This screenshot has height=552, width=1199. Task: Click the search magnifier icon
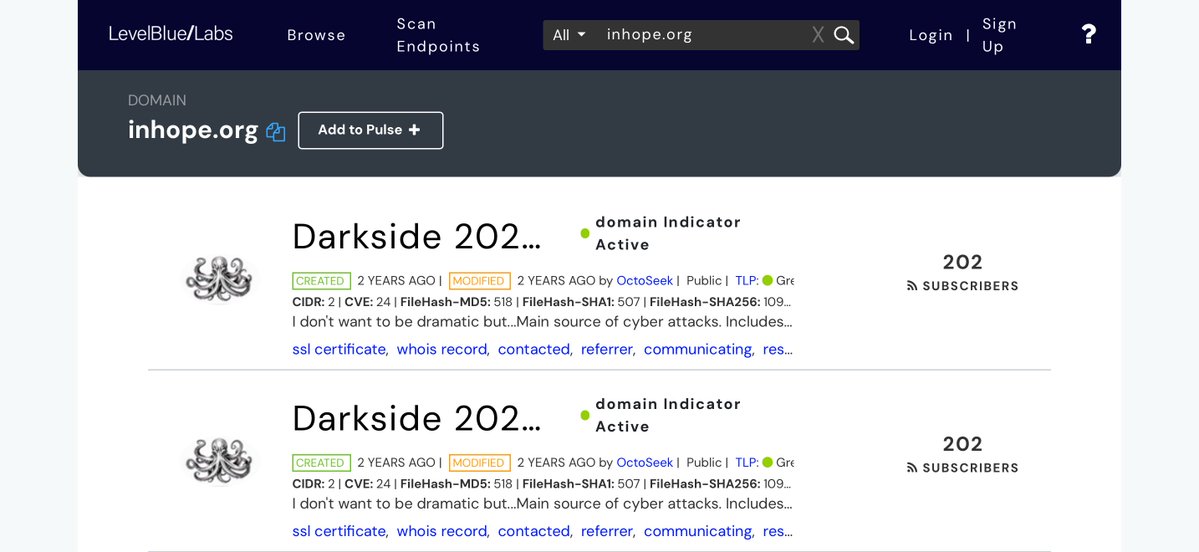[844, 35]
